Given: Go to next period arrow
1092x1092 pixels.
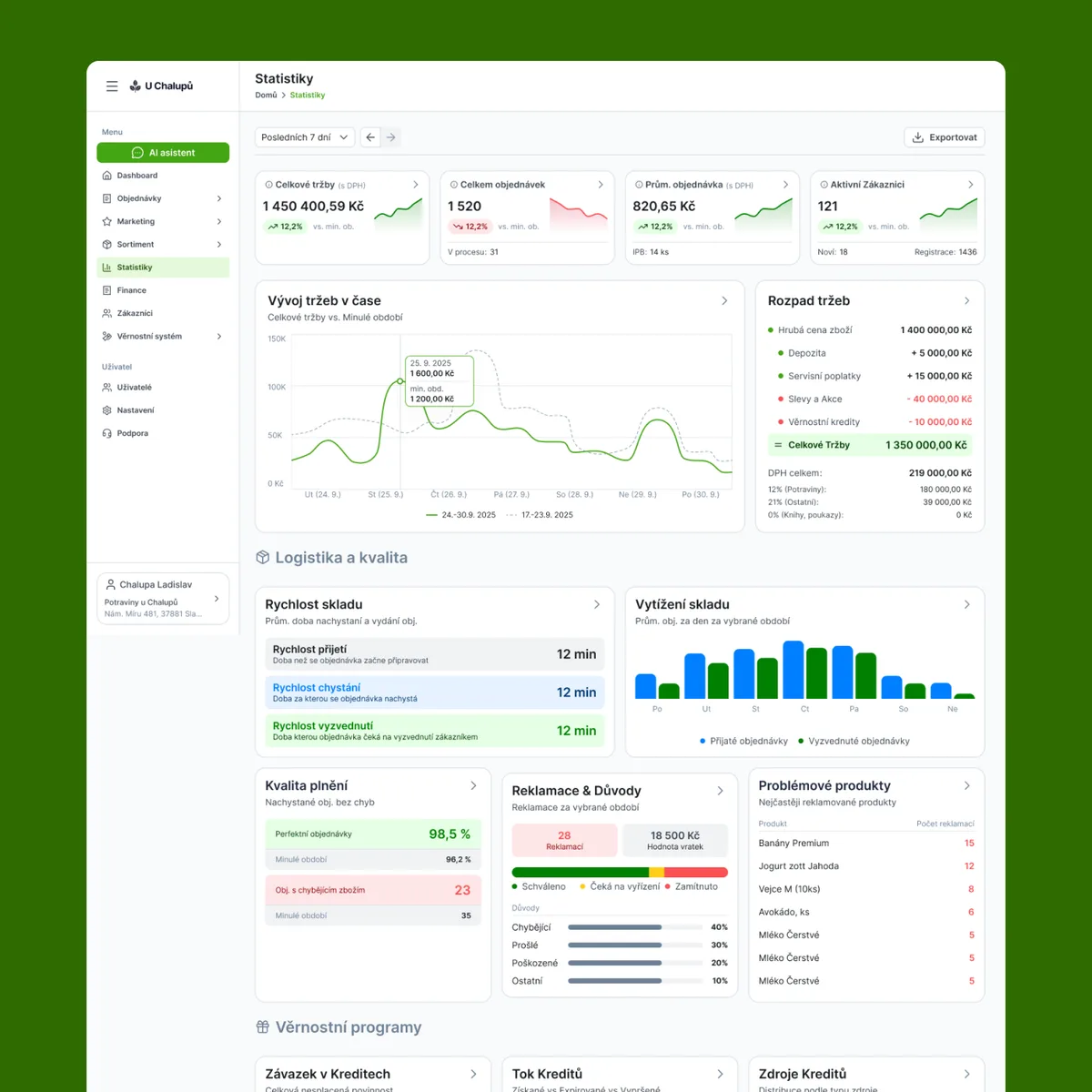Looking at the screenshot, I should (x=391, y=137).
